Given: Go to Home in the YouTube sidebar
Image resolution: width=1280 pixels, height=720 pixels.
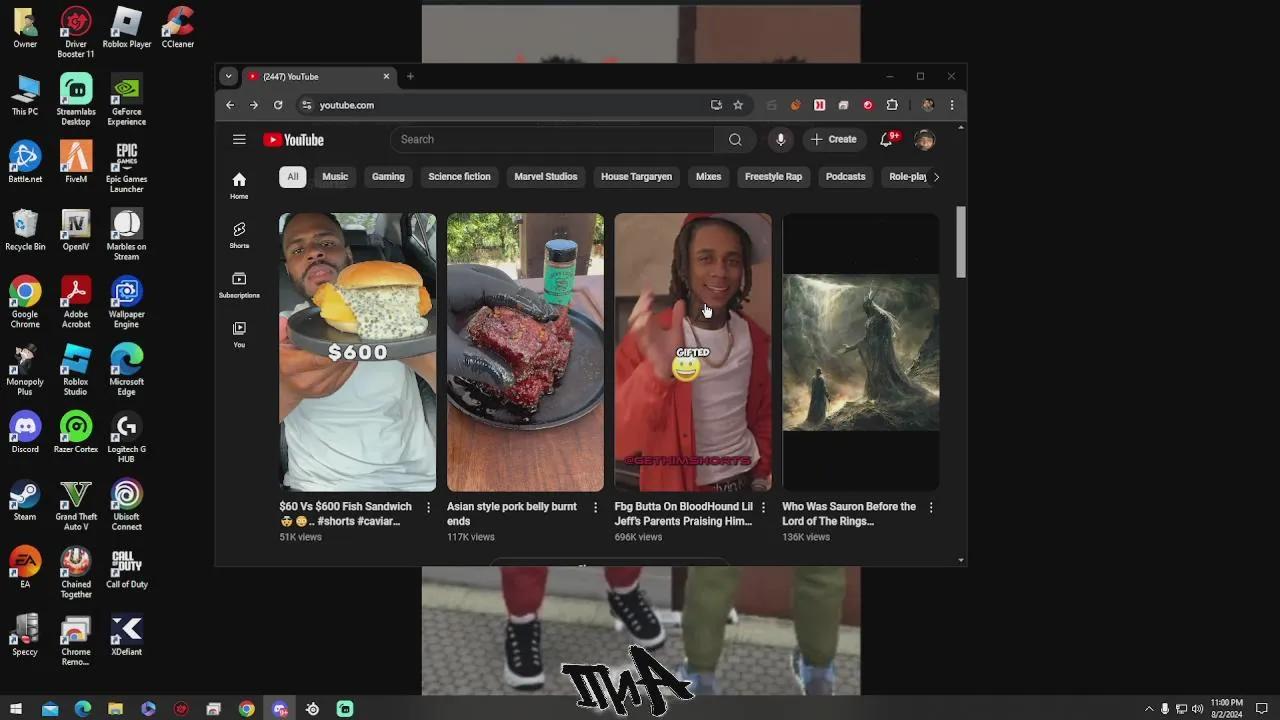Looking at the screenshot, I should coord(239,185).
